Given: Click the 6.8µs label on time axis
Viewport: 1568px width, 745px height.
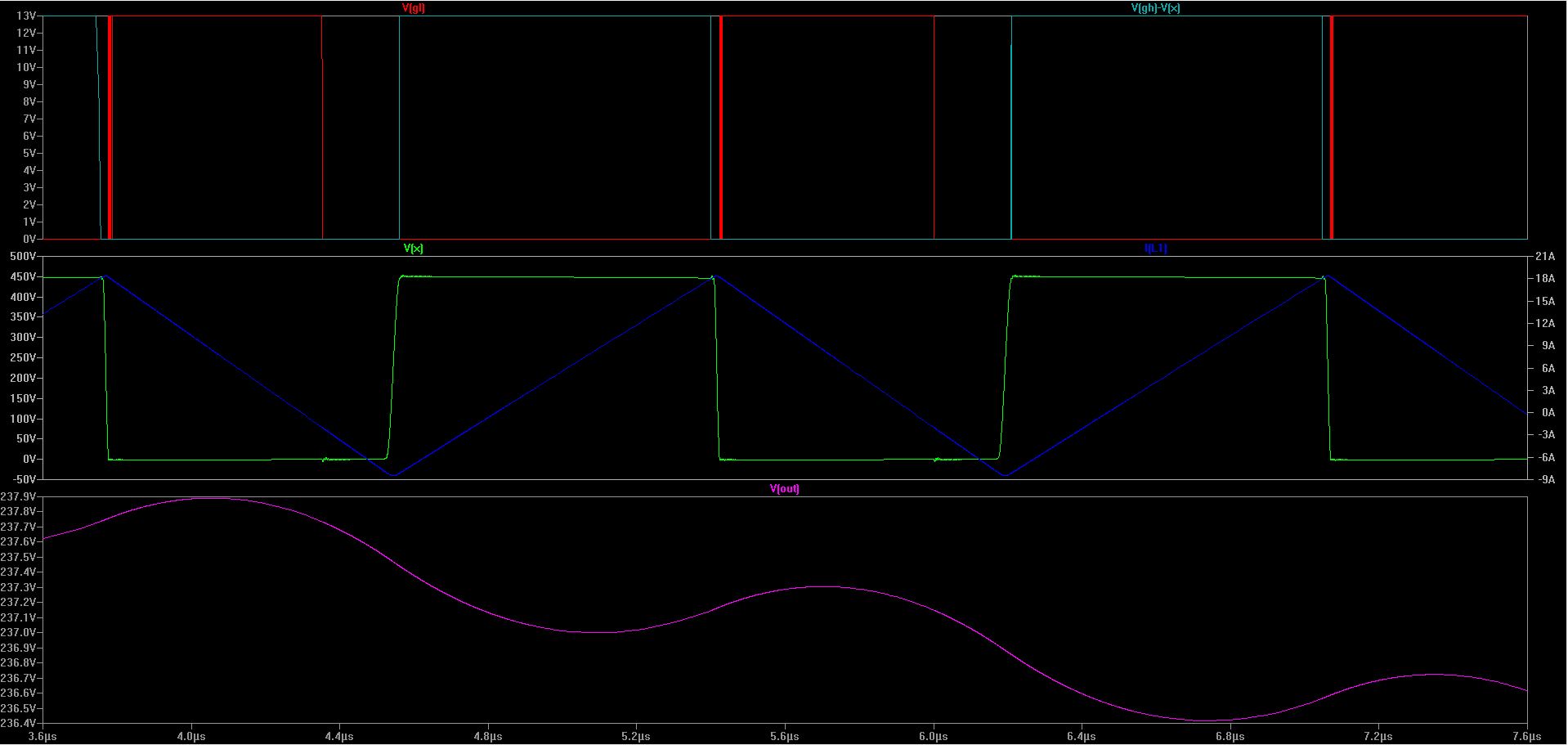Looking at the screenshot, I should (x=1230, y=737).
